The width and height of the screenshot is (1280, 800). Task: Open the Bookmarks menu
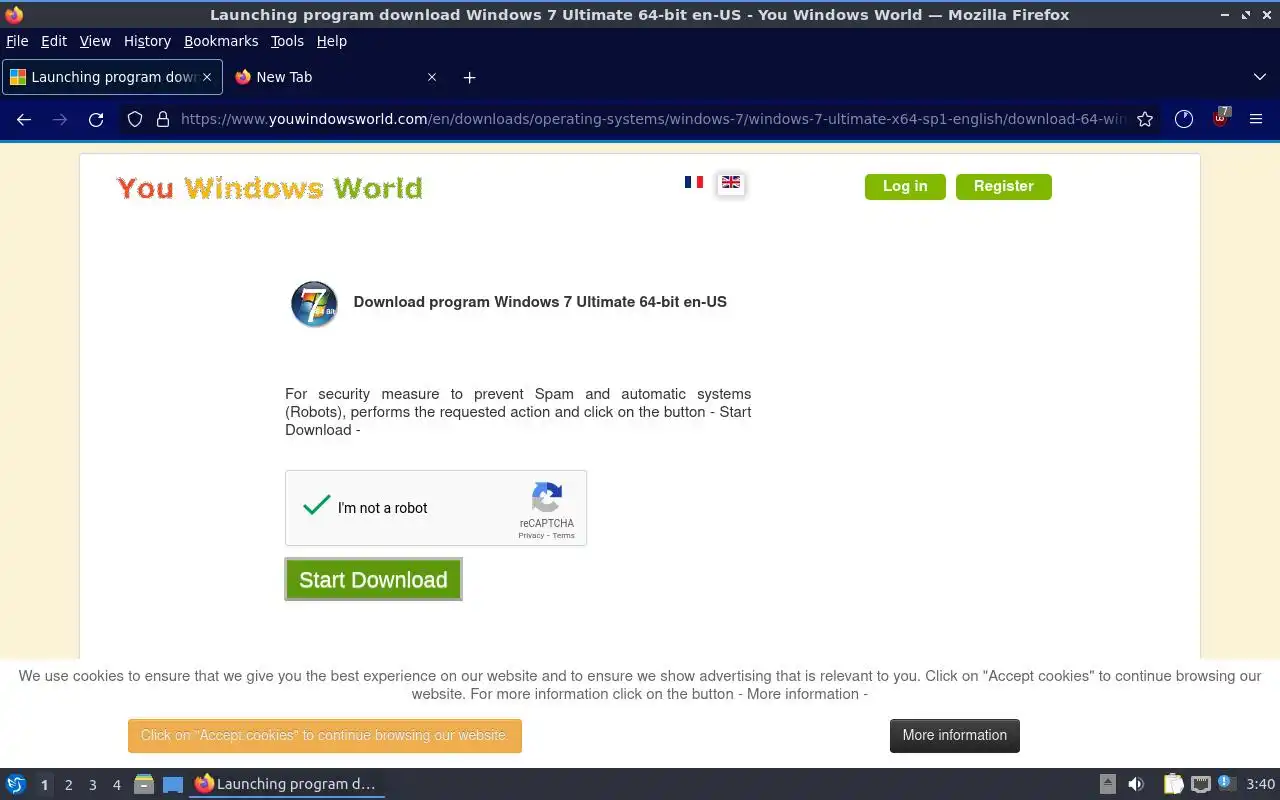pyautogui.click(x=221, y=41)
